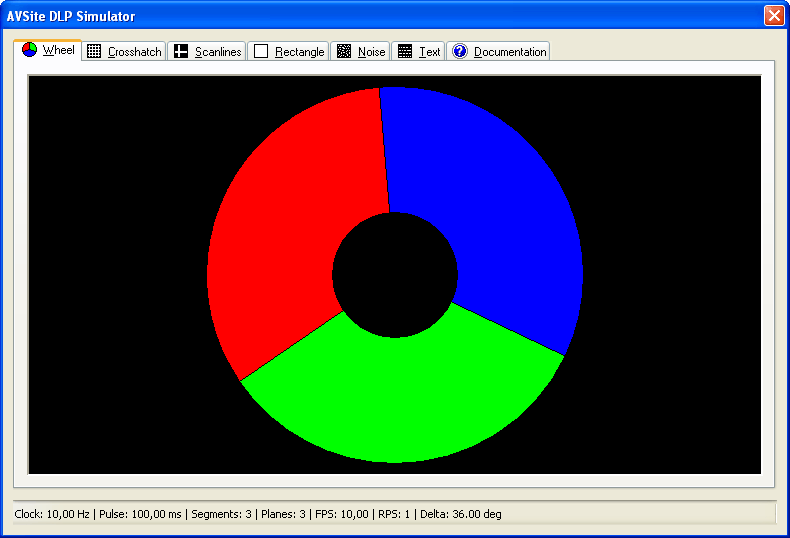The image size is (790, 538).
Task: Click the empty square Rectangle tab icon
Action: click(x=261, y=52)
